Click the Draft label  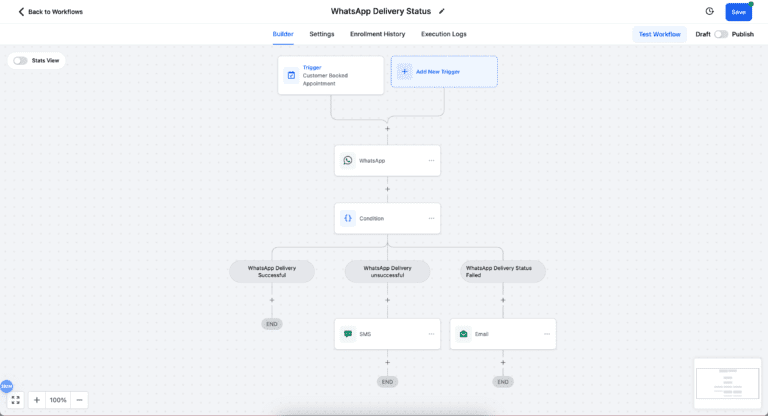pyautogui.click(x=703, y=34)
